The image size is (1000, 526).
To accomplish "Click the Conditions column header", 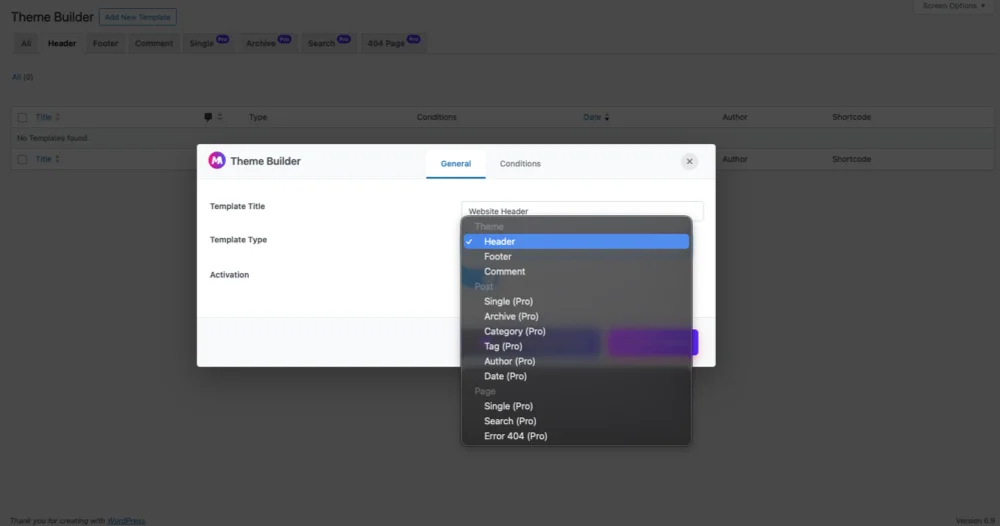I will click(x=436, y=117).
